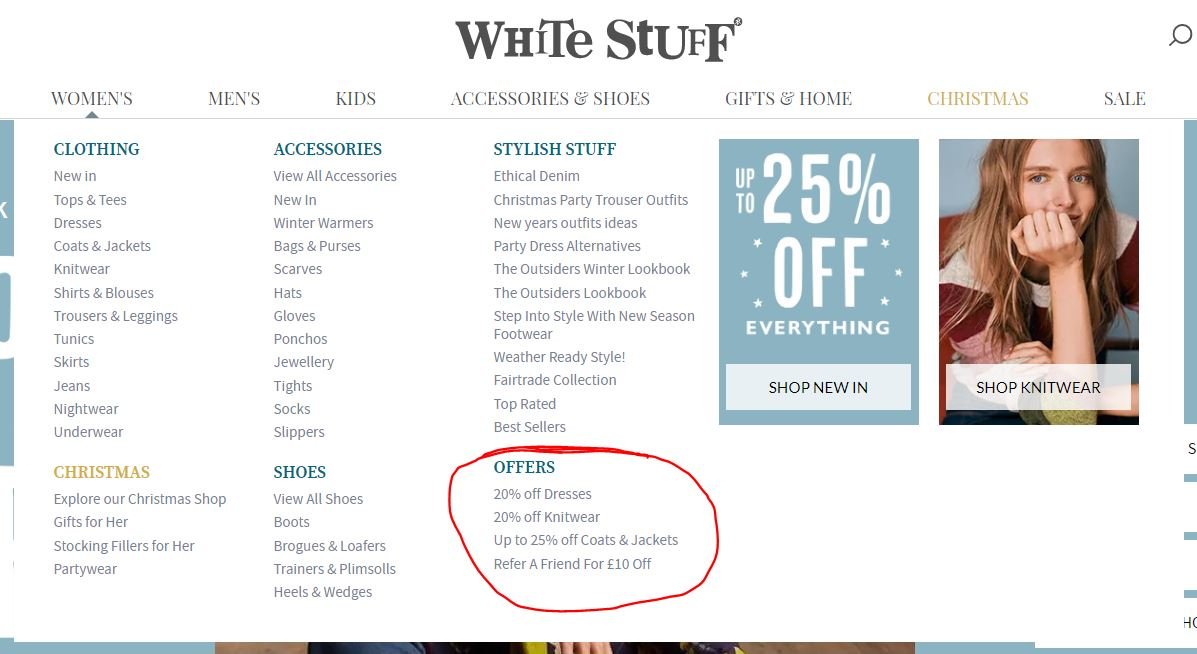Open the Sale section
The width and height of the screenshot is (1197, 654).
(x=1124, y=98)
